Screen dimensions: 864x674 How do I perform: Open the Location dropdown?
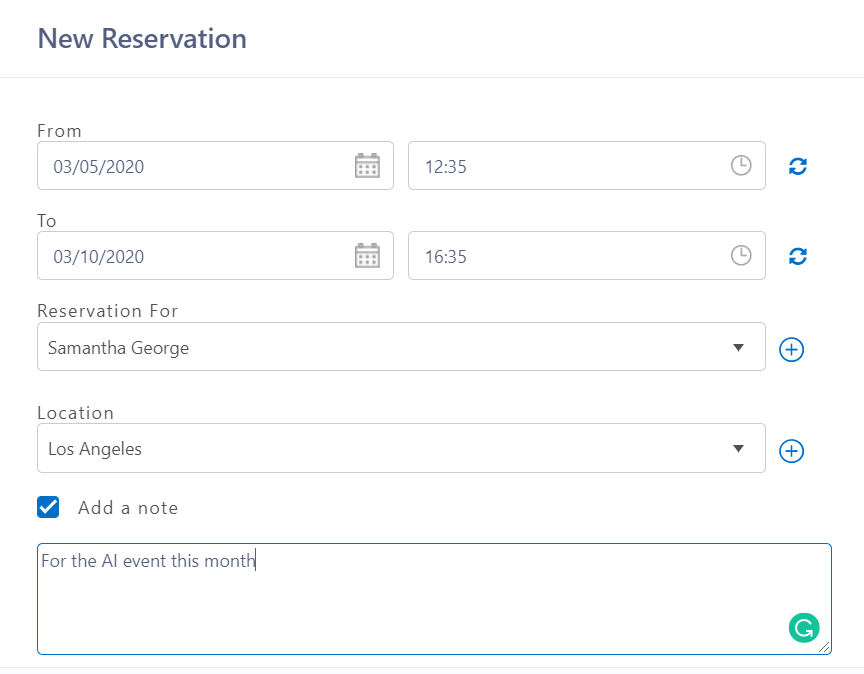[740, 448]
